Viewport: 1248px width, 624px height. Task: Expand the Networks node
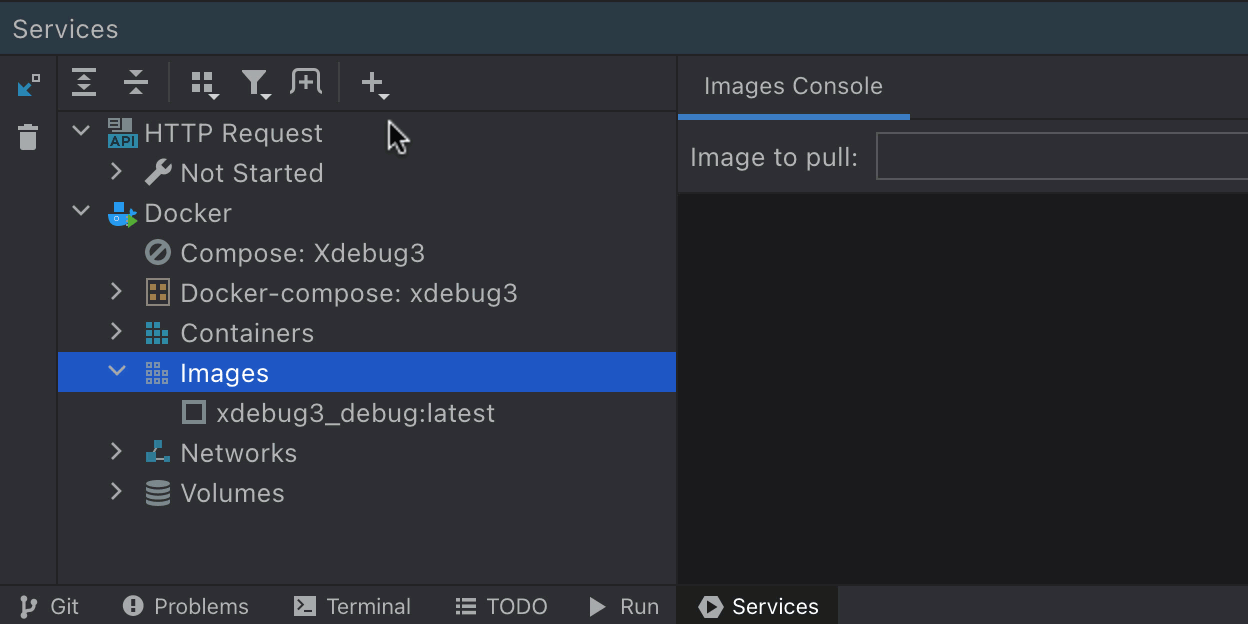coord(117,452)
